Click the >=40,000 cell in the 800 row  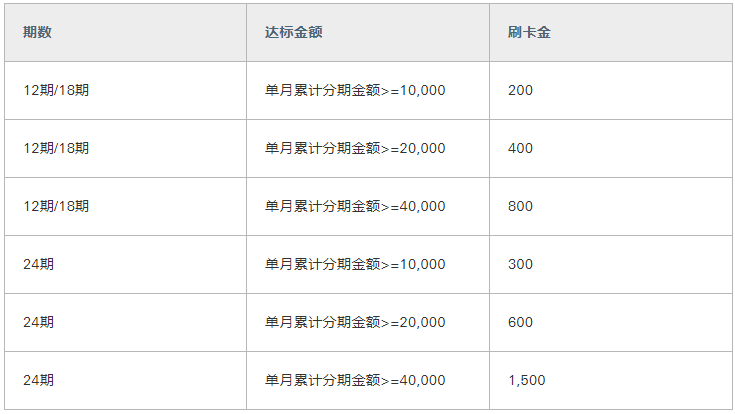pyautogui.click(x=368, y=206)
